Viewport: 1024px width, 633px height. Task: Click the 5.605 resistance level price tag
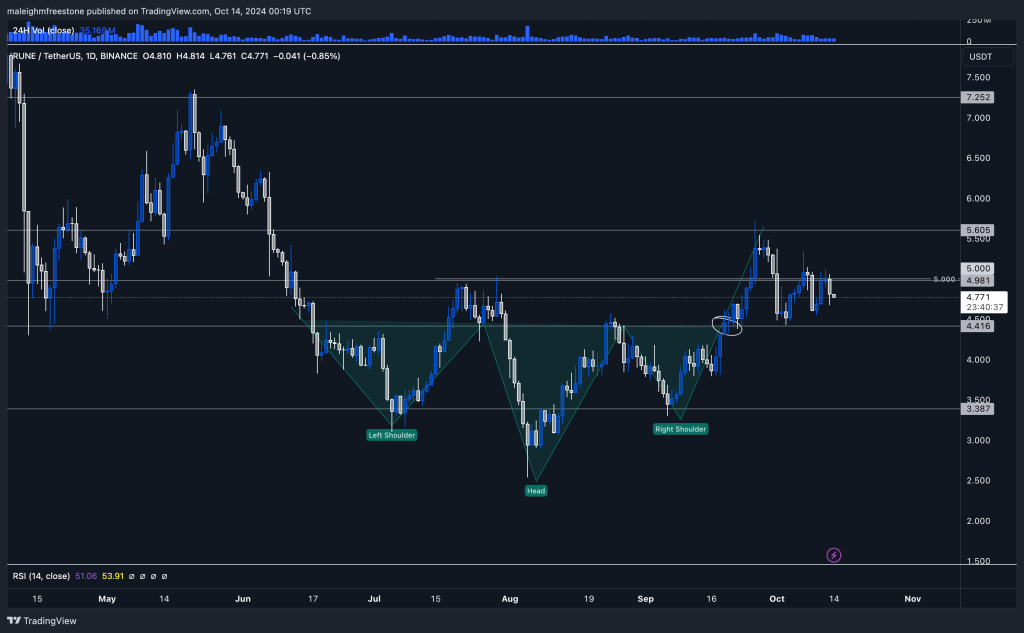[976, 230]
